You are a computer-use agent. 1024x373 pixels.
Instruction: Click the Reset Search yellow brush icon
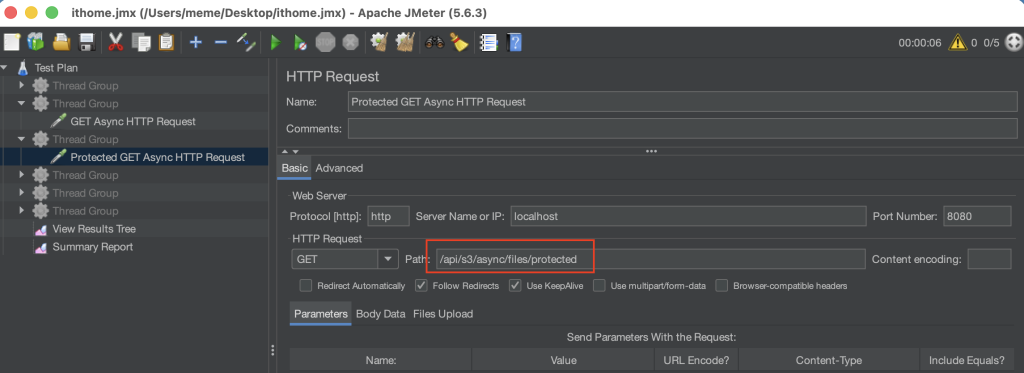[x=459, y=43]
